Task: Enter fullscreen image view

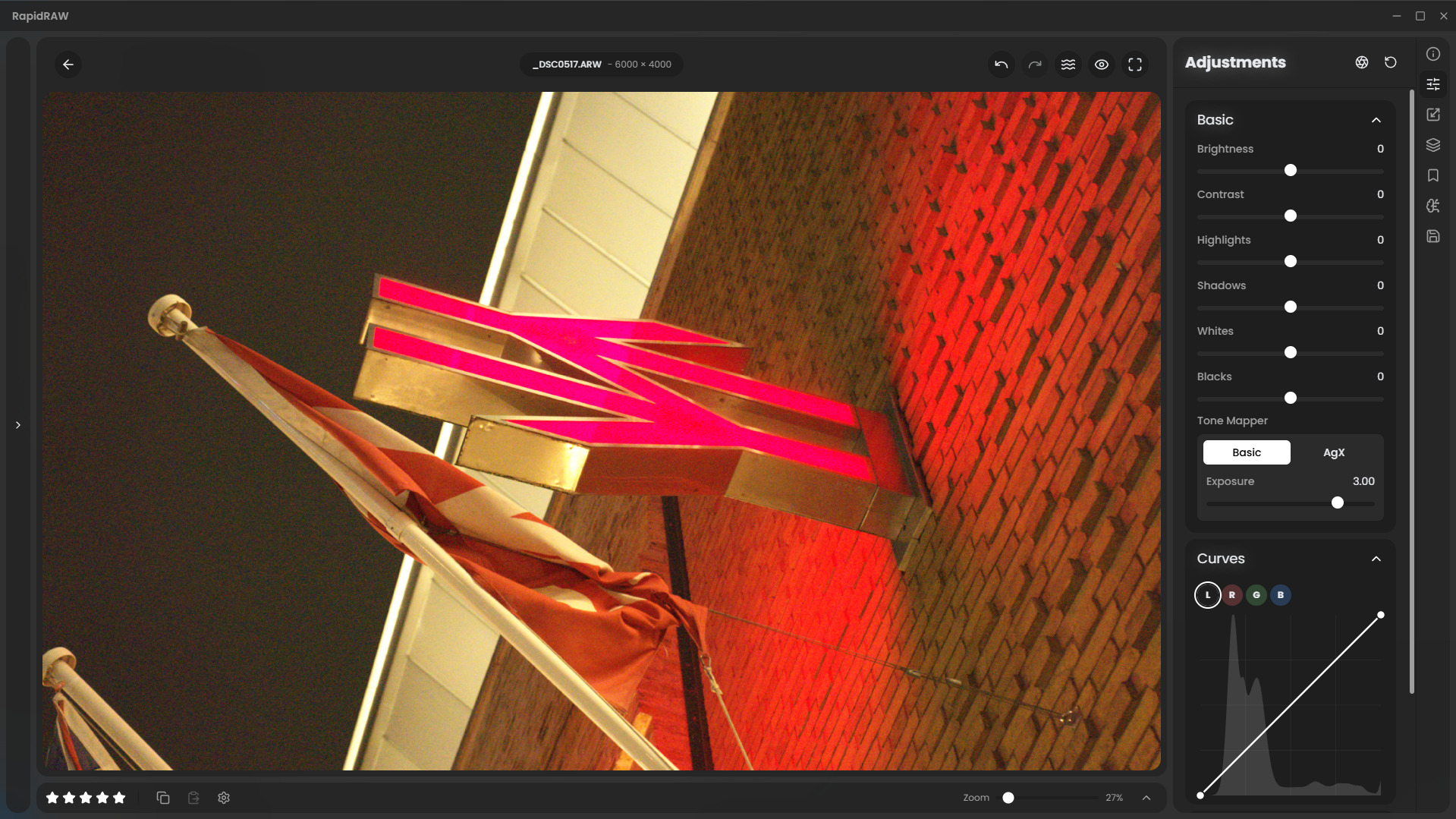Action: [1134, 65]
